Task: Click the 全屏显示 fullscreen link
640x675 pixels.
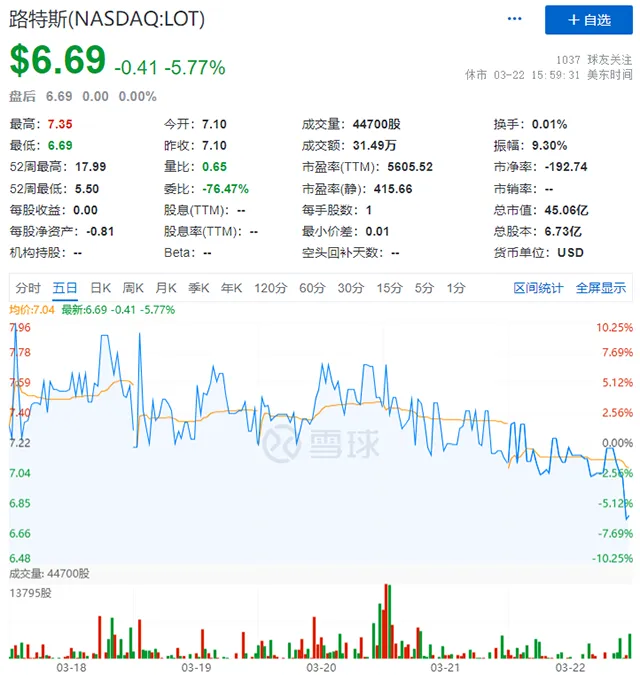Action: pos(601,288)
